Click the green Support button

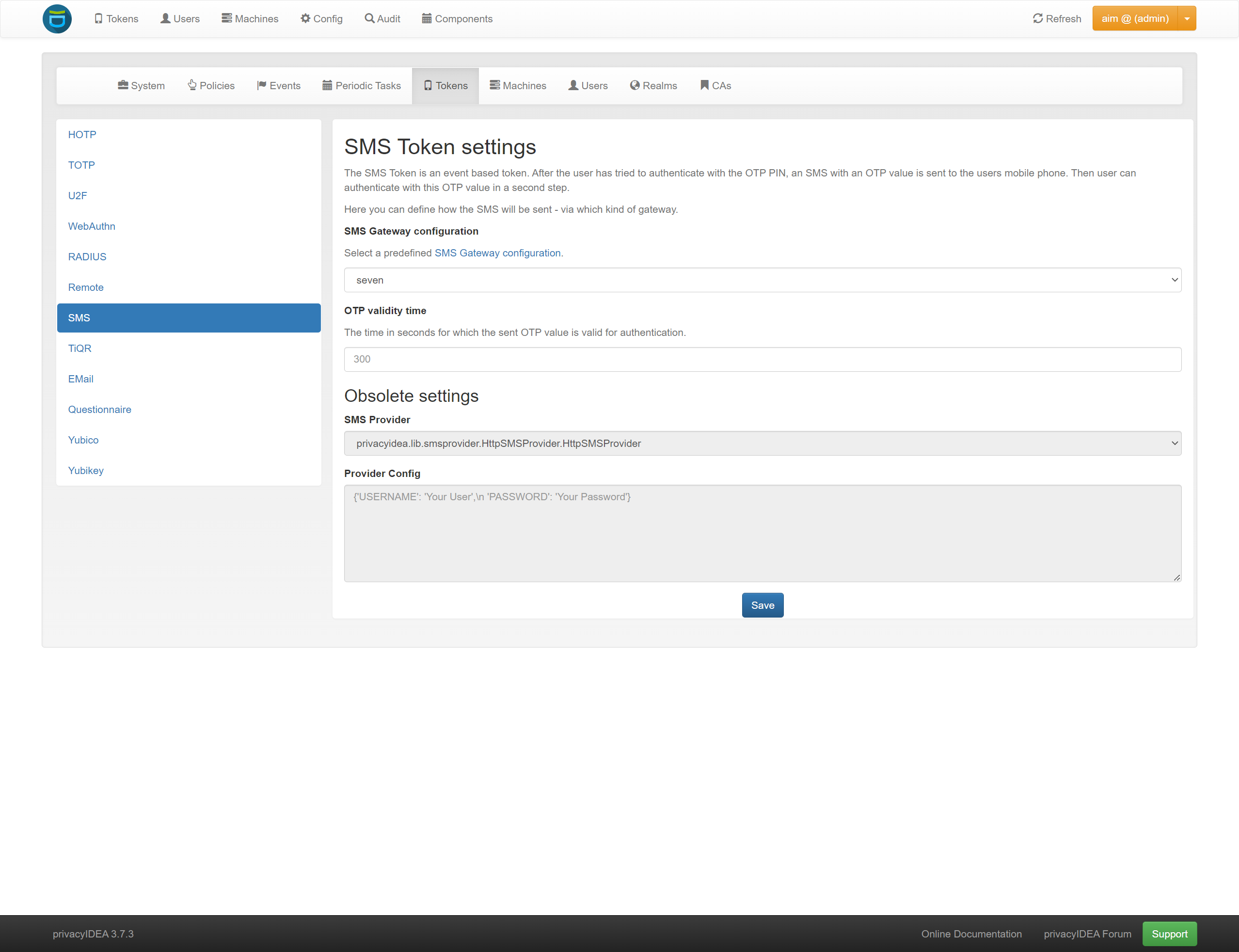1169,933
